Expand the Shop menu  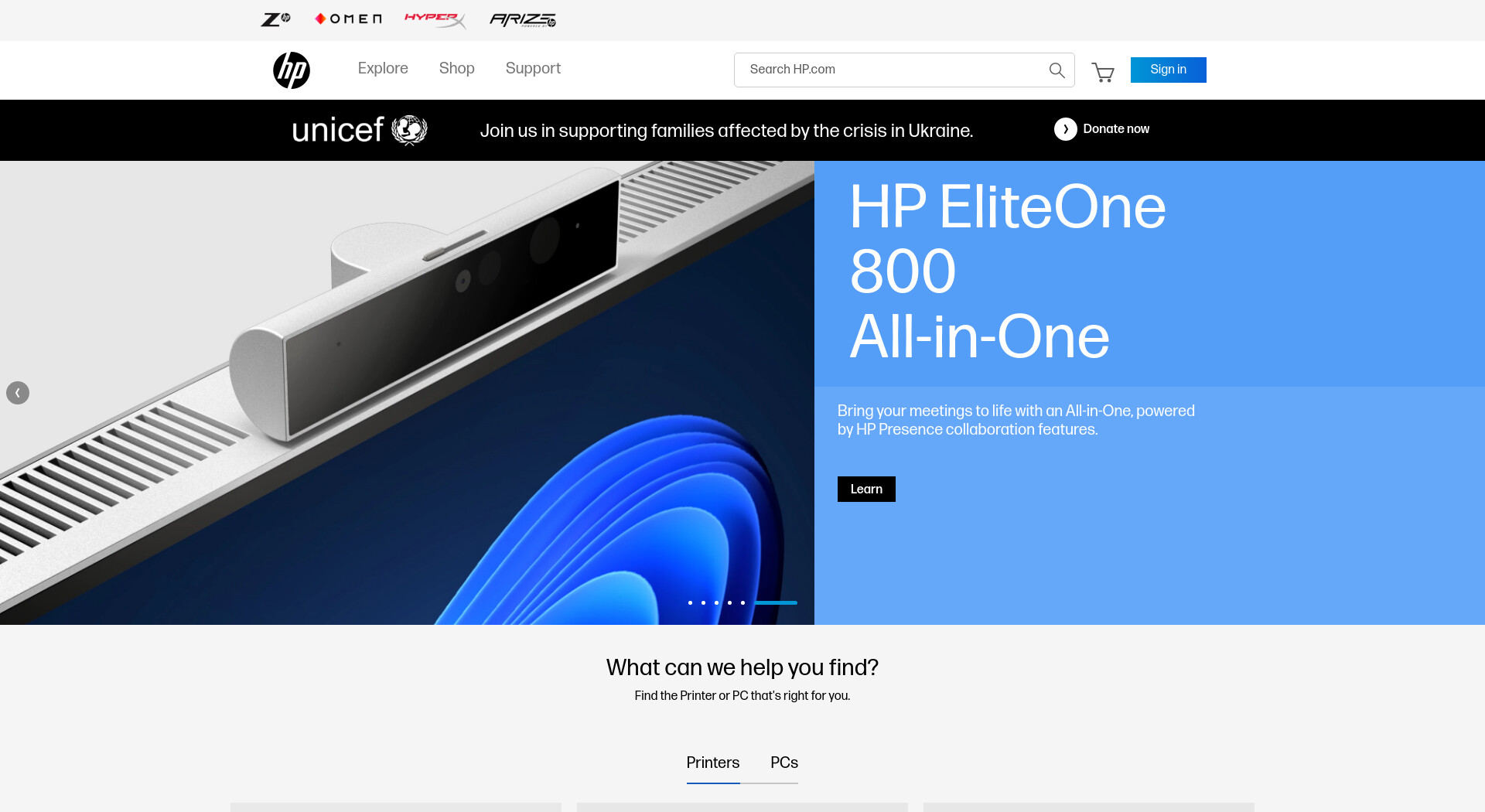point(456,68)
